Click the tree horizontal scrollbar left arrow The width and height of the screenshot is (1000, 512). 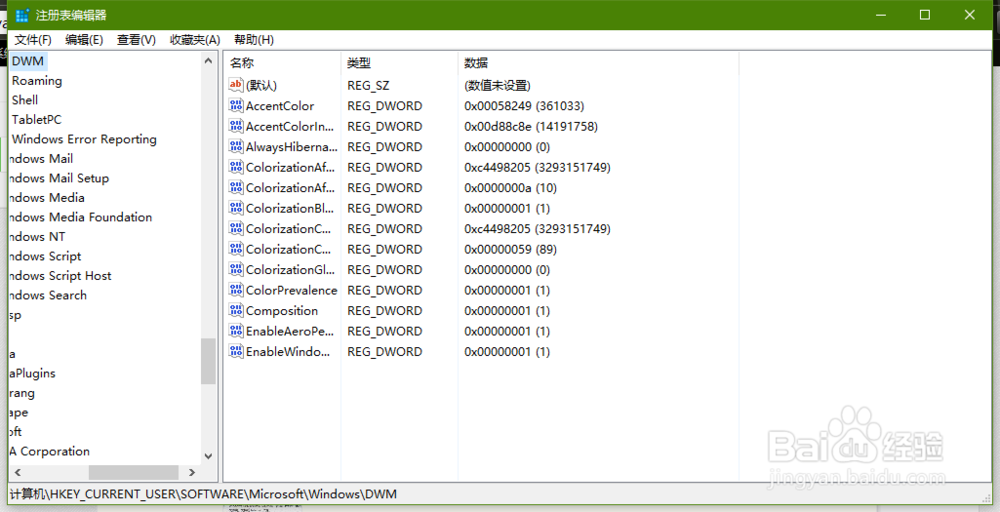tap(18, 472)
